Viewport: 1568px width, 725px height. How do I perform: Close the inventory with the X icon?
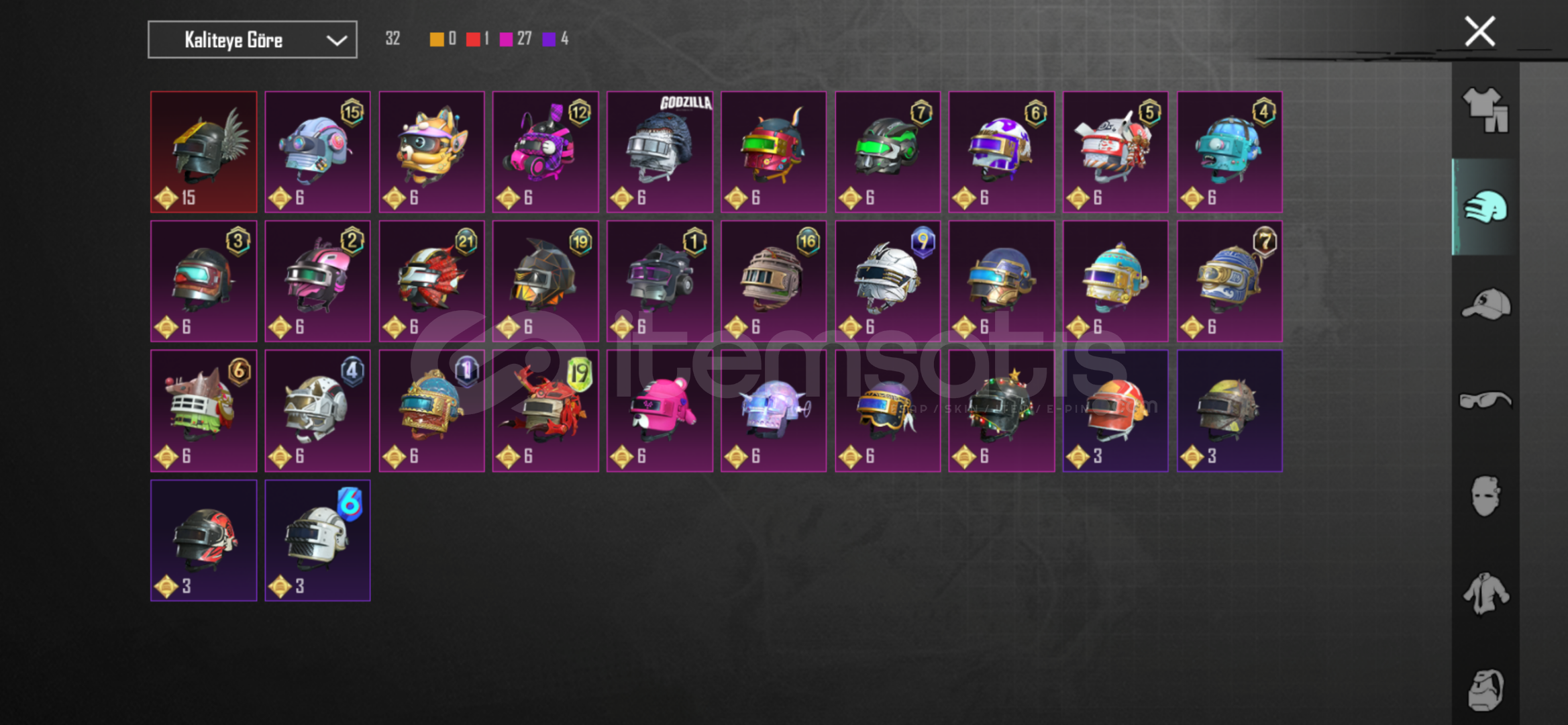(1479, 32)
